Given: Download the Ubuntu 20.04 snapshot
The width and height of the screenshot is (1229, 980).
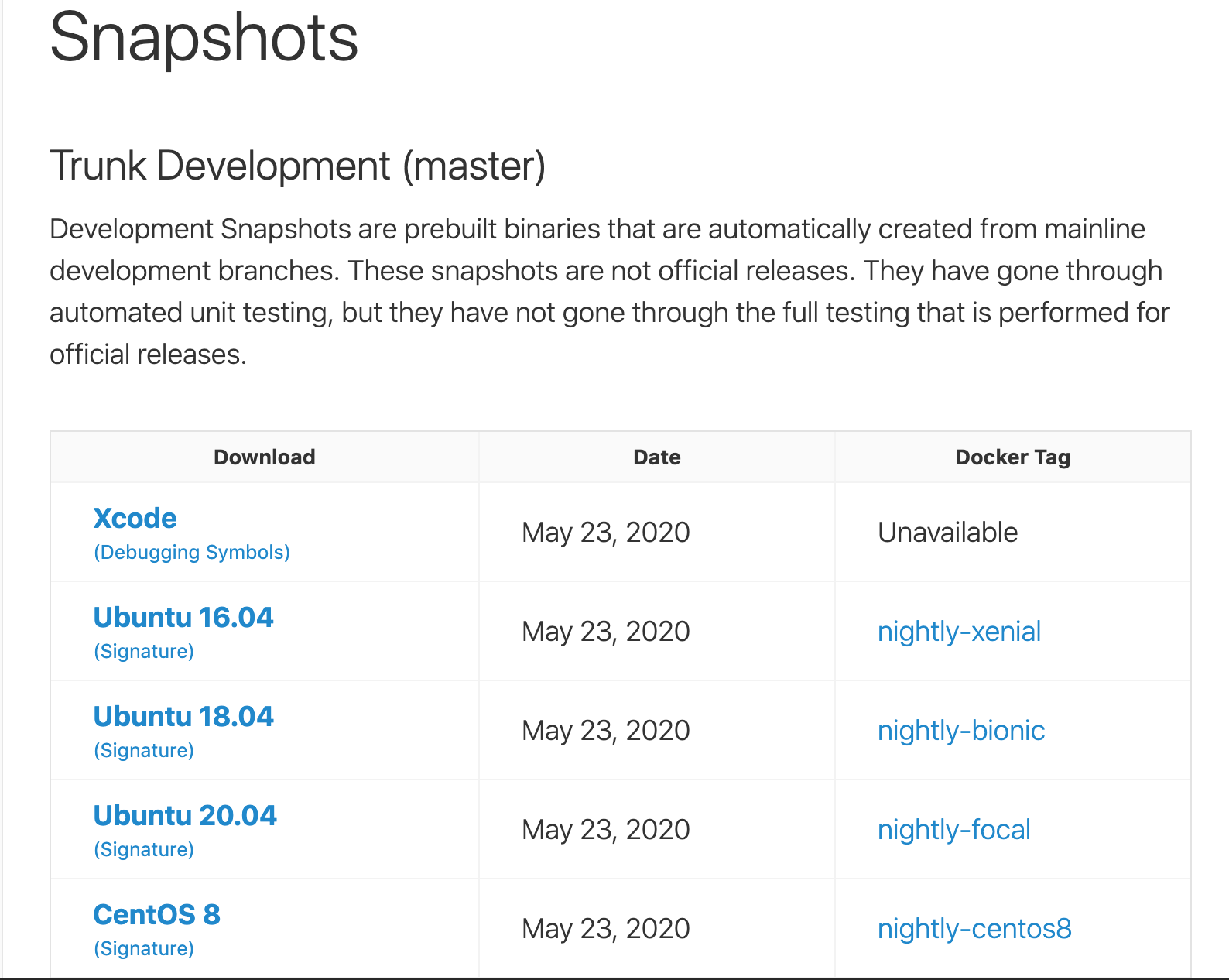Looking at the screenshot, I should pos(184,815).
